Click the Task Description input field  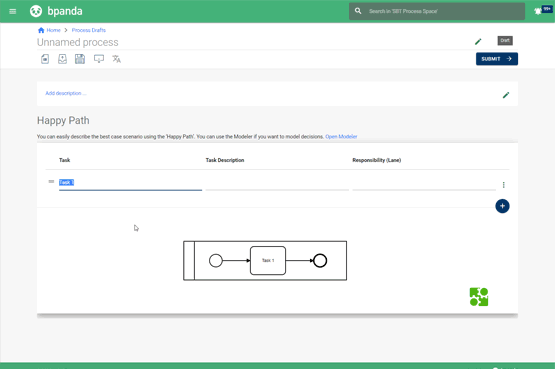pyautogui.click(x=277, y=184)
